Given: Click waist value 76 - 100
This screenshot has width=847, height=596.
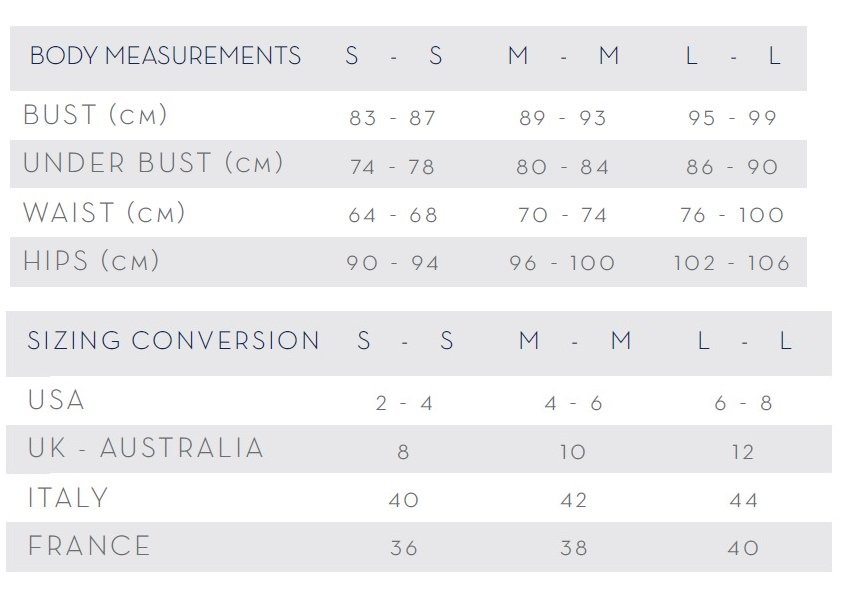Looking at the screenshot, I should [x=732, y=215].
